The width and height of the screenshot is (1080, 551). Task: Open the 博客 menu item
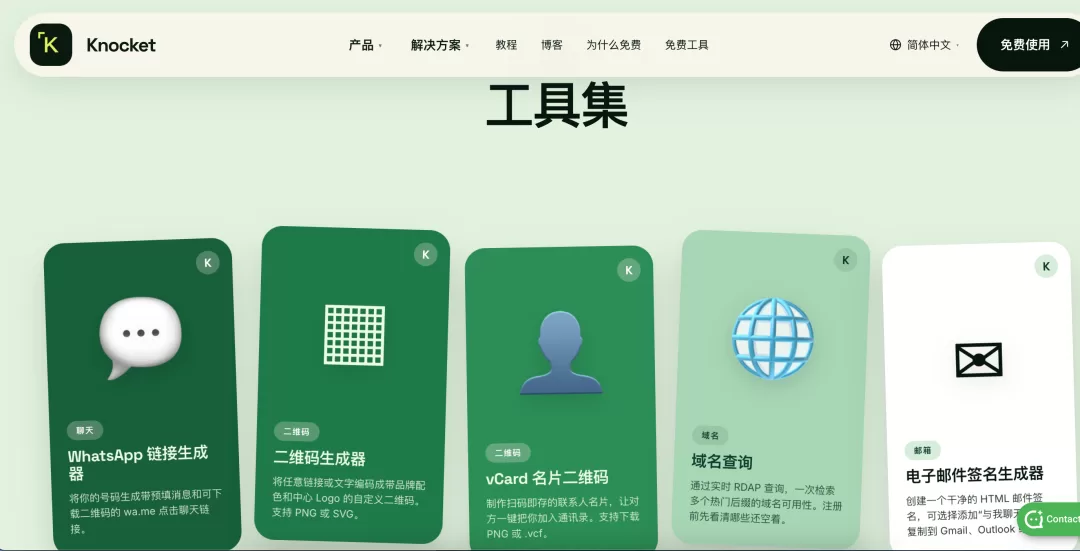552,45
